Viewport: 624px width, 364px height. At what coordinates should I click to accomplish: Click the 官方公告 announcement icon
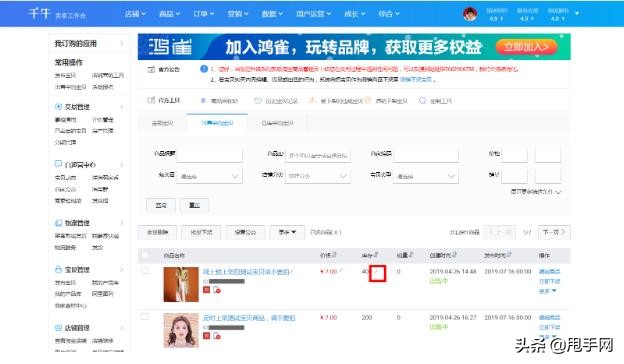(151, 69)
